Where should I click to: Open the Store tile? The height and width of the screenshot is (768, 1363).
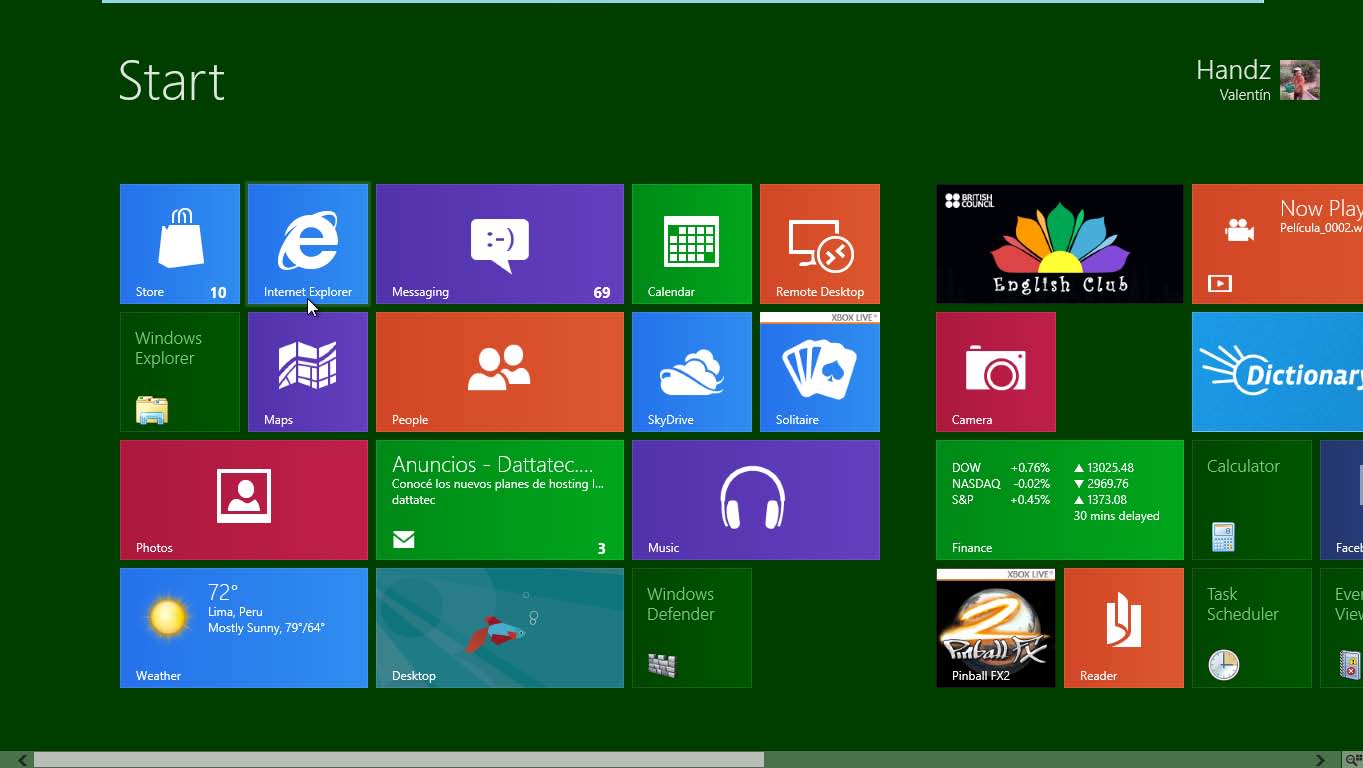[x=180, y=244]
